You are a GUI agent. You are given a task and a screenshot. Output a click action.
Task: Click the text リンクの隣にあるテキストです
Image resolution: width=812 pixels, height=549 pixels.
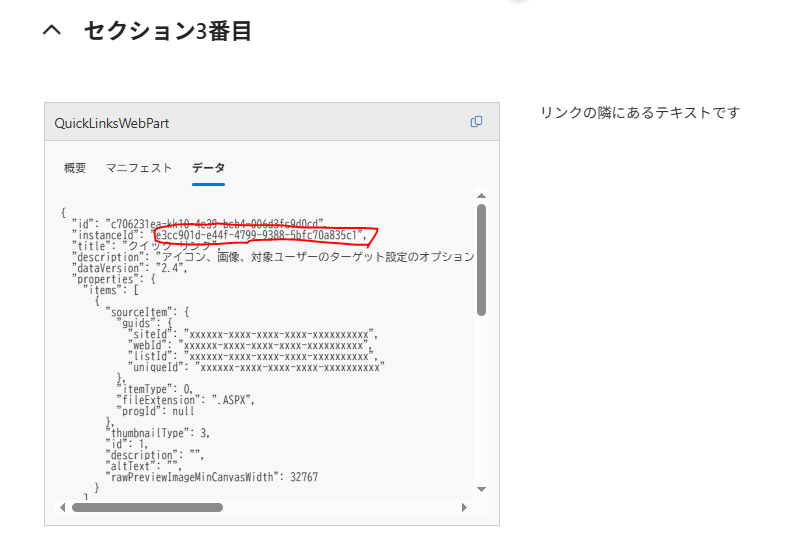pos(639,112)
